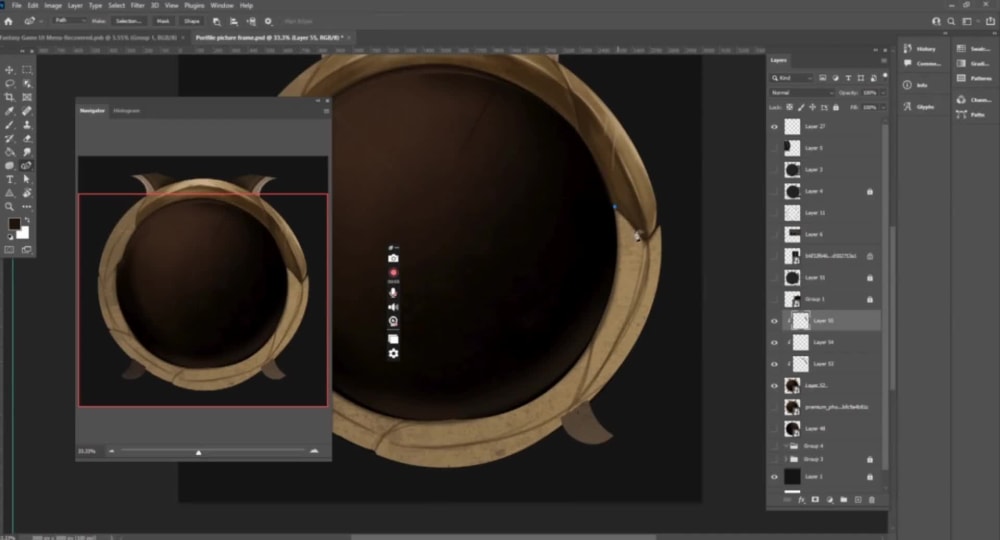Viewport: 1000px width, 540px height.
Task: Open the Fill dropdown arrow
Action: [883, 108]
